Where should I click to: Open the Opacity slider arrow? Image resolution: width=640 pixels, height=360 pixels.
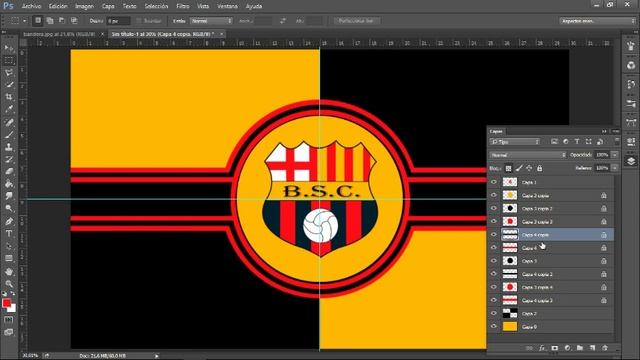click(614, 155)
